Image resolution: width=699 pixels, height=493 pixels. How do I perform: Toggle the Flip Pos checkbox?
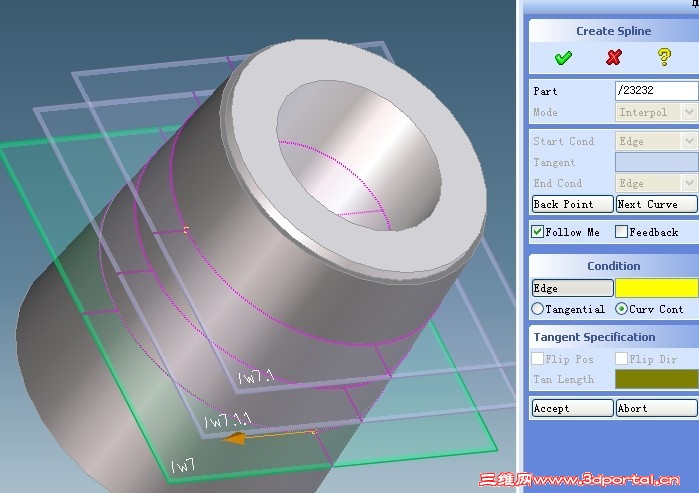point(537,358)
